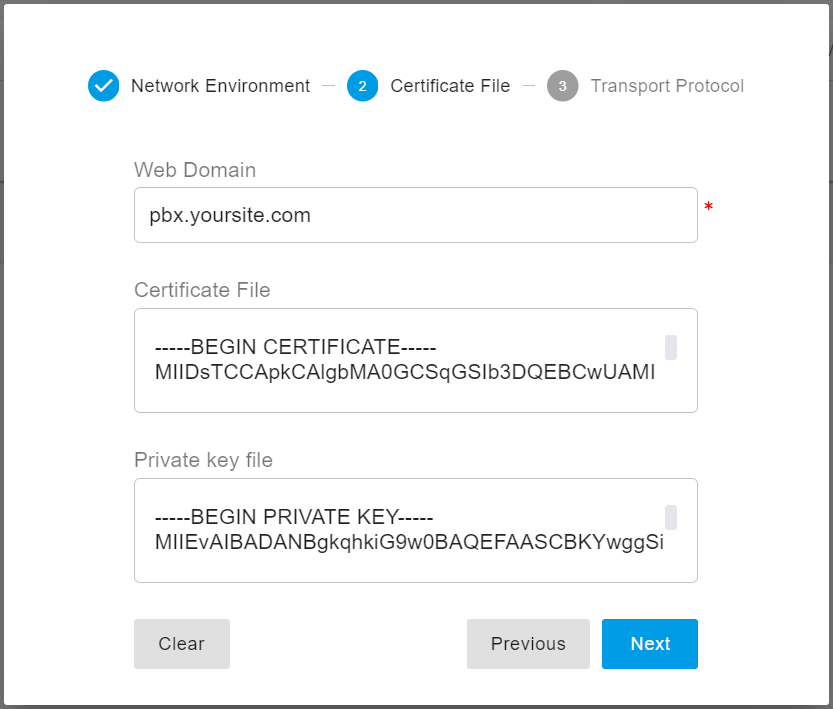This screenshot has height=709, width=833.
Task: Go to the Previous step
Action: (x=528, y=644)
